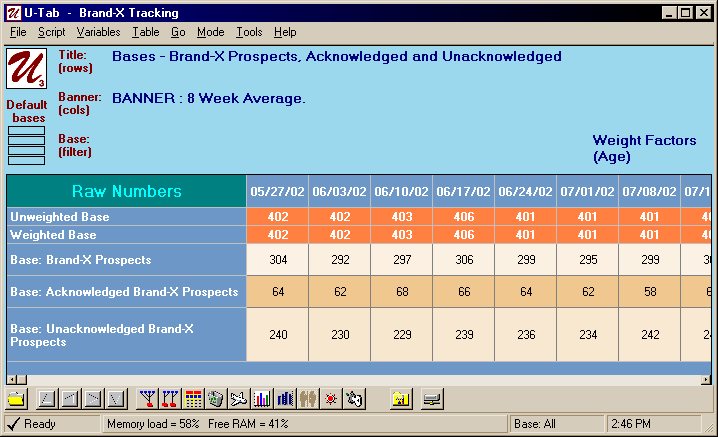718x437 pixels.
Task: Open the colored table grid icon
Action: pos(193,399)
